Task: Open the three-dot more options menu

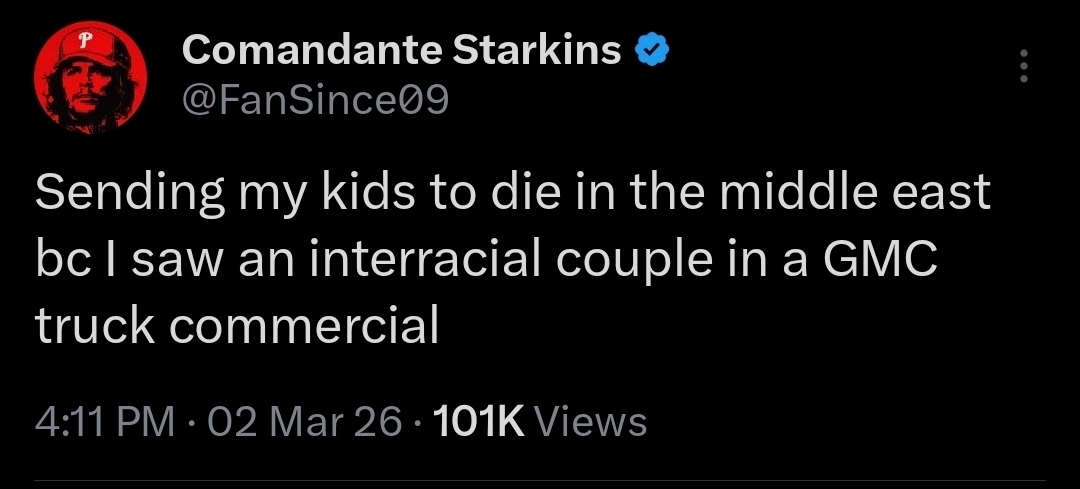Action: [x=1022, y=66]
